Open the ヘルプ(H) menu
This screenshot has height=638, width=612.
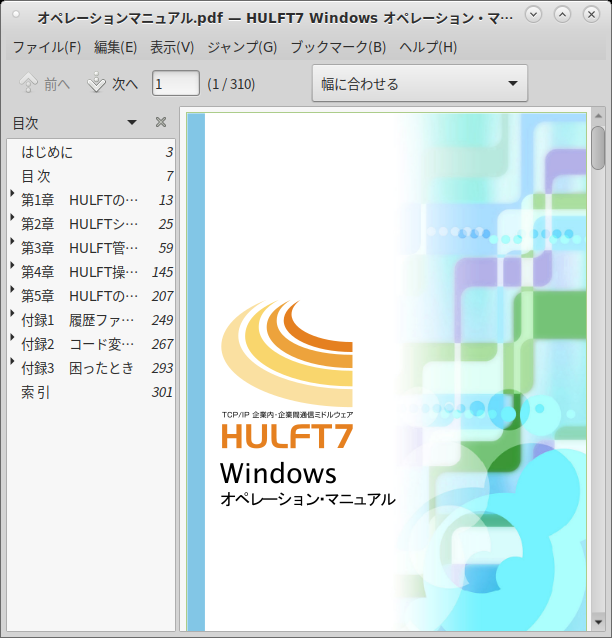coord(428,47)
